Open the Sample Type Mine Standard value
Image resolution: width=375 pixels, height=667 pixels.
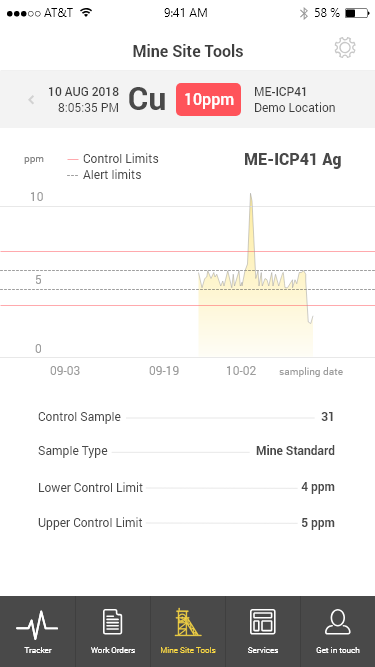point(295,450)
